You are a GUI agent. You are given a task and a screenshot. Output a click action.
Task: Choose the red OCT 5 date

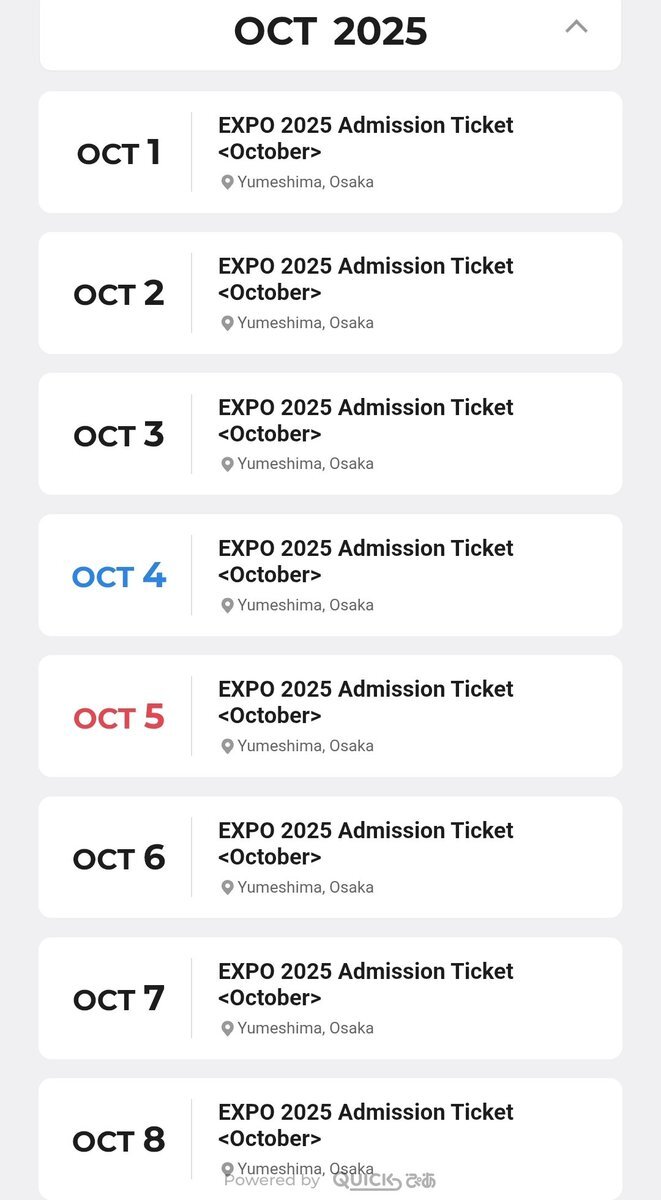[x=118, y=717]
